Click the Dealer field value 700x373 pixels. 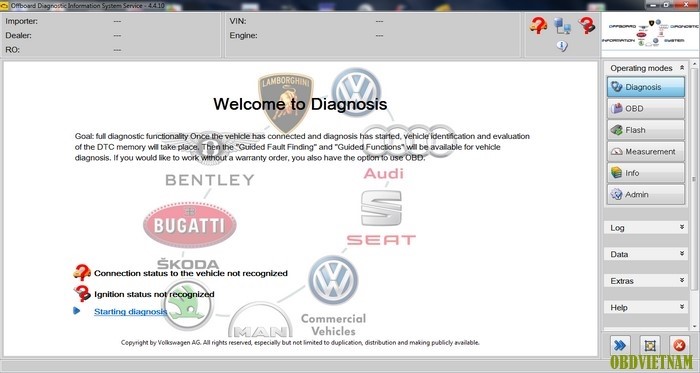coord(117,35)
